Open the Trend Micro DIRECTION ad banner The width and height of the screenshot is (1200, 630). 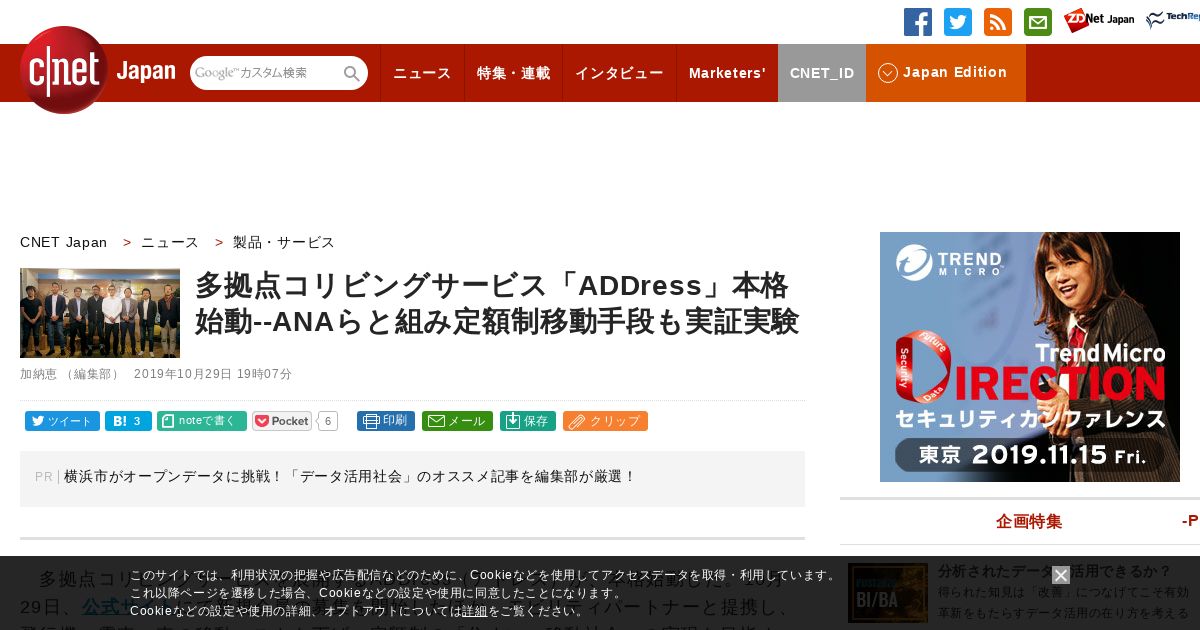pyautogui.click(x=1030, y=357)
